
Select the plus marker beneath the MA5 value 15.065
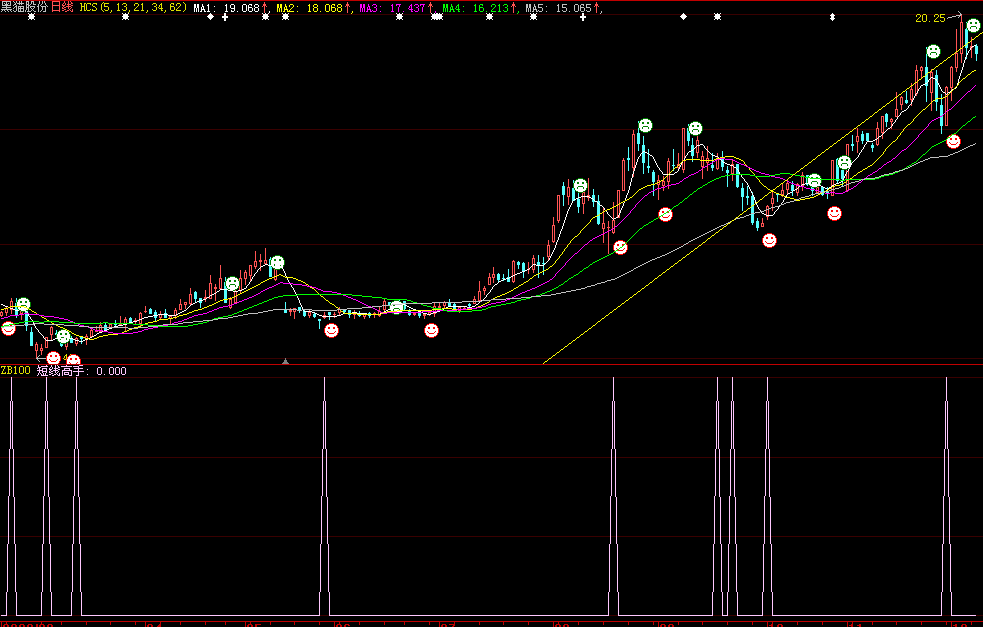(x=583, y=17)
